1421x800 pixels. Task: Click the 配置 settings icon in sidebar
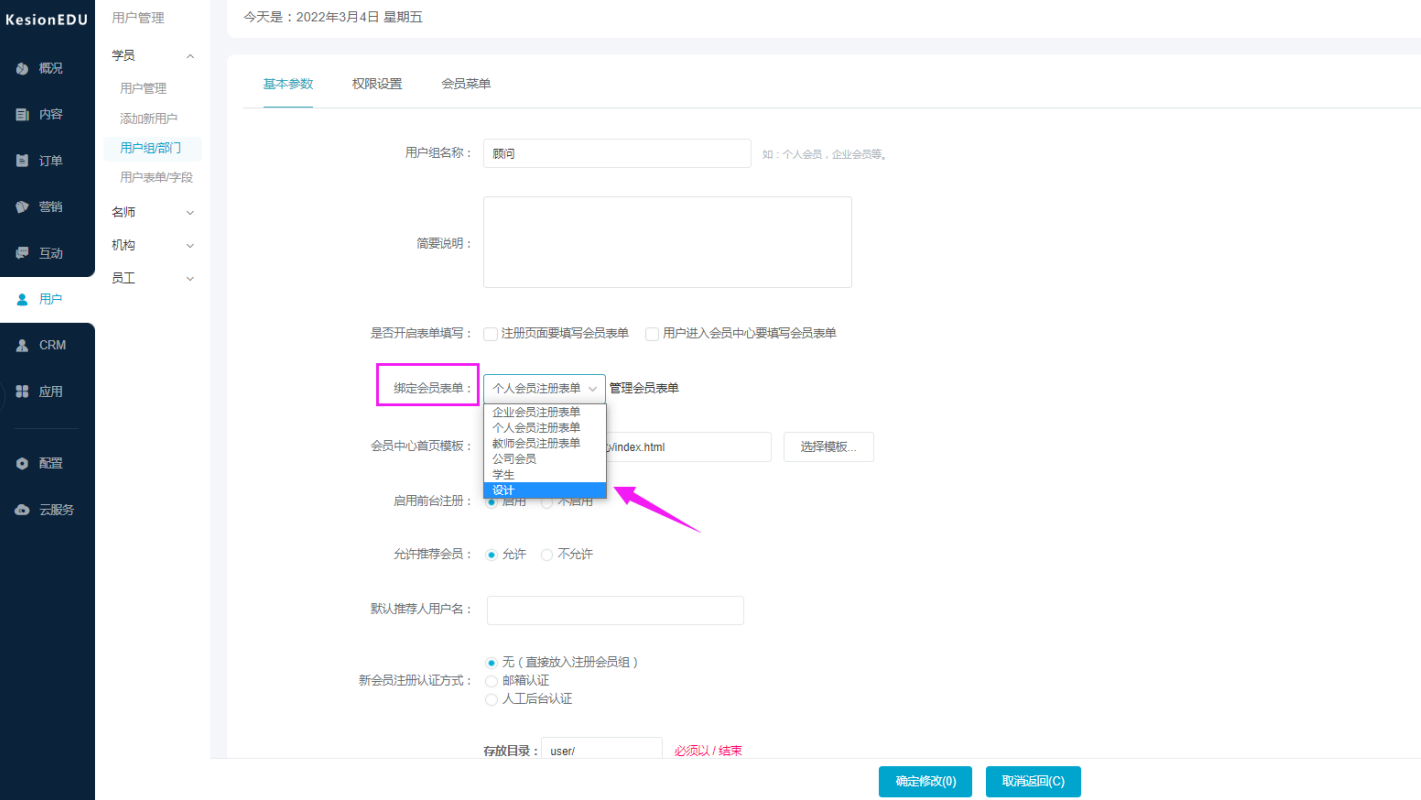coord(22,463)
